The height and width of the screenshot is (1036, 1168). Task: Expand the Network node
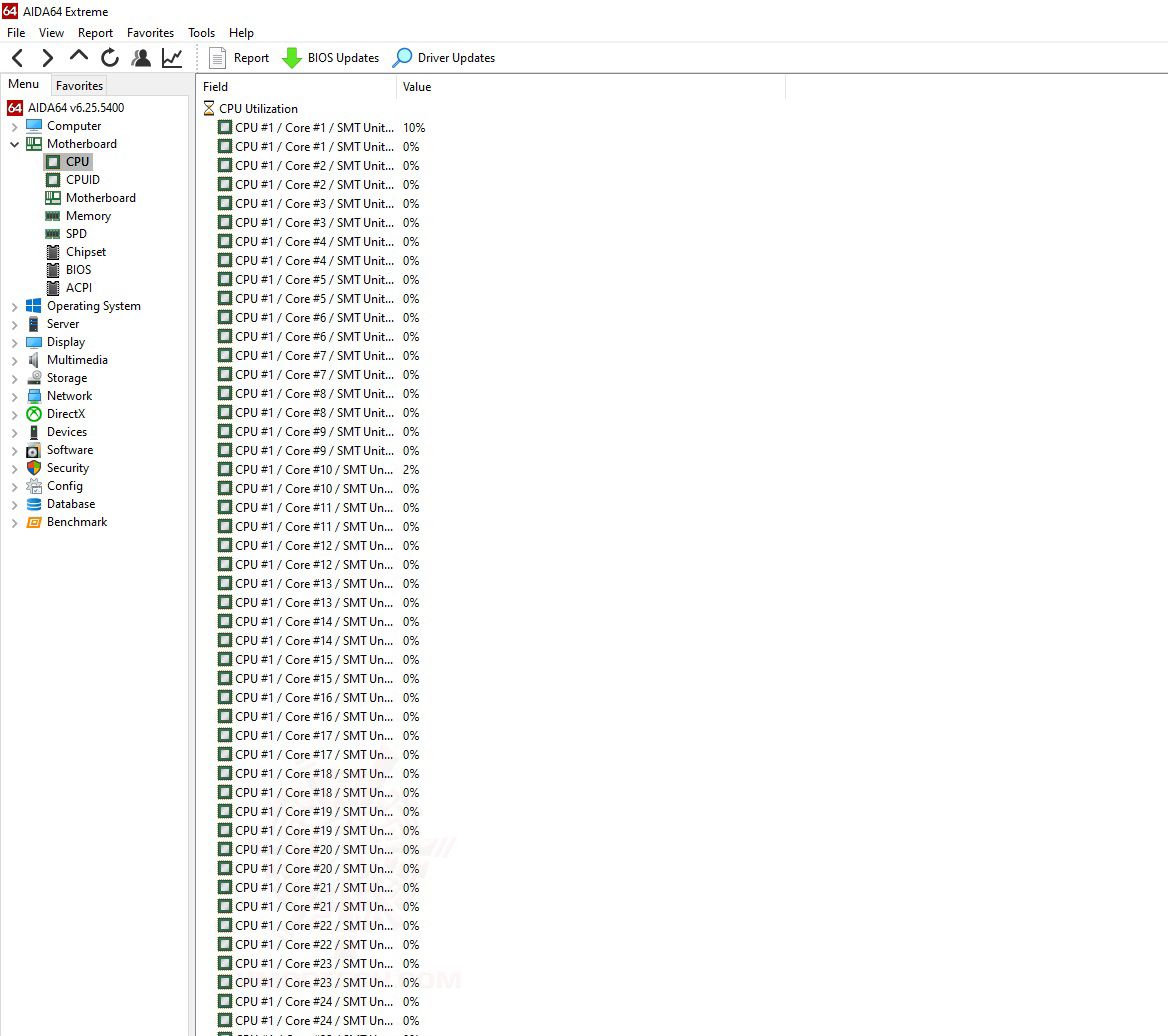click(x=14, y=397)
